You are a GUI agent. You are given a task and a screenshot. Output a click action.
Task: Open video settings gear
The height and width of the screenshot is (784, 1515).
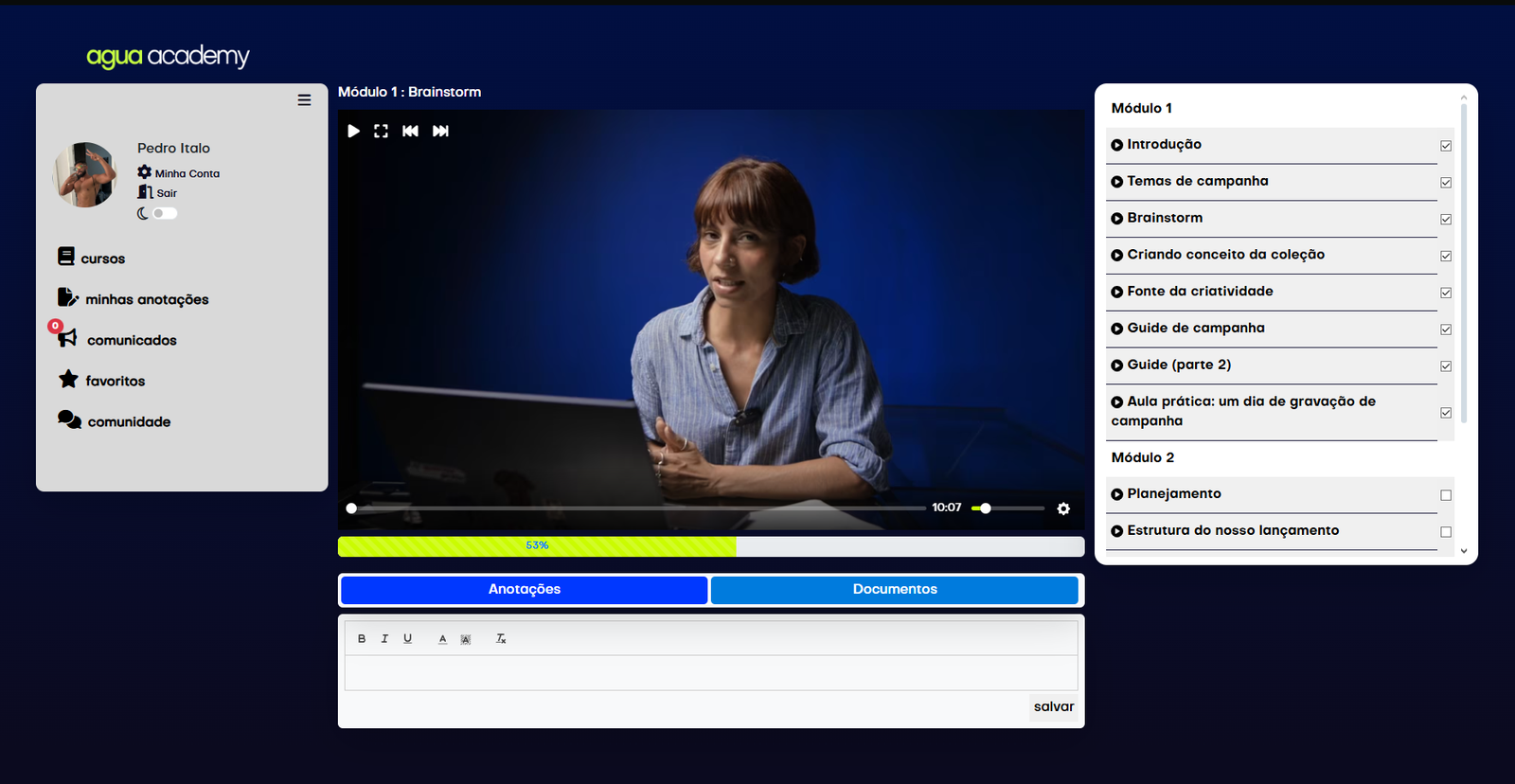pos(1063,508)
